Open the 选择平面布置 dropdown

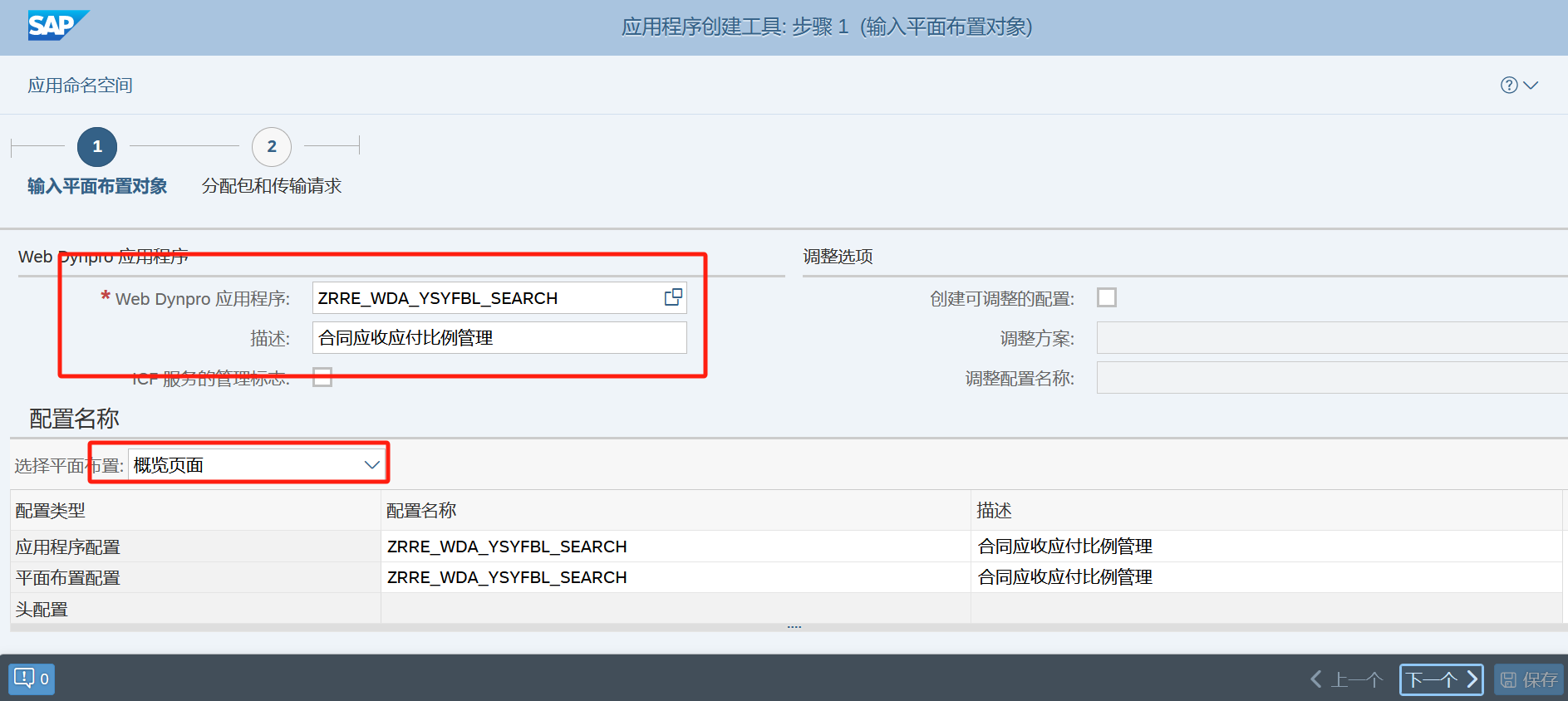click(258, 465)
